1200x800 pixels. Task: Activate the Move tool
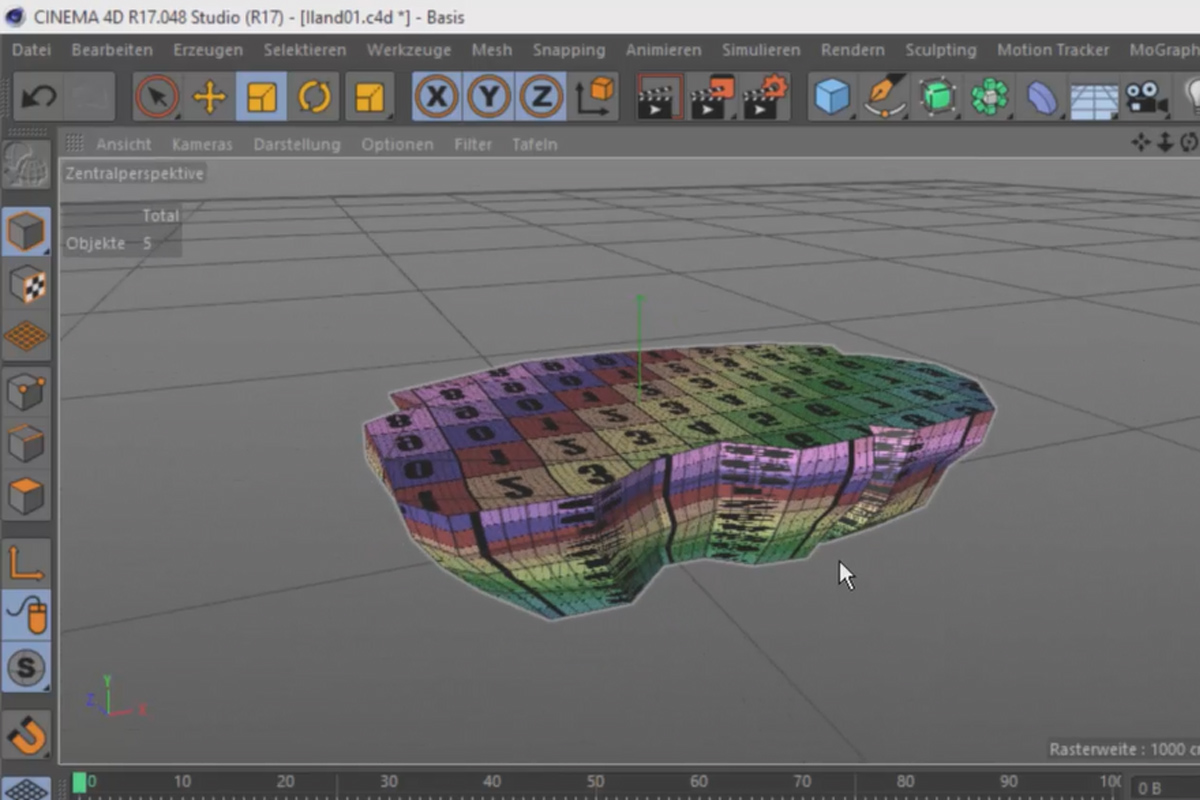pos(207,96)
